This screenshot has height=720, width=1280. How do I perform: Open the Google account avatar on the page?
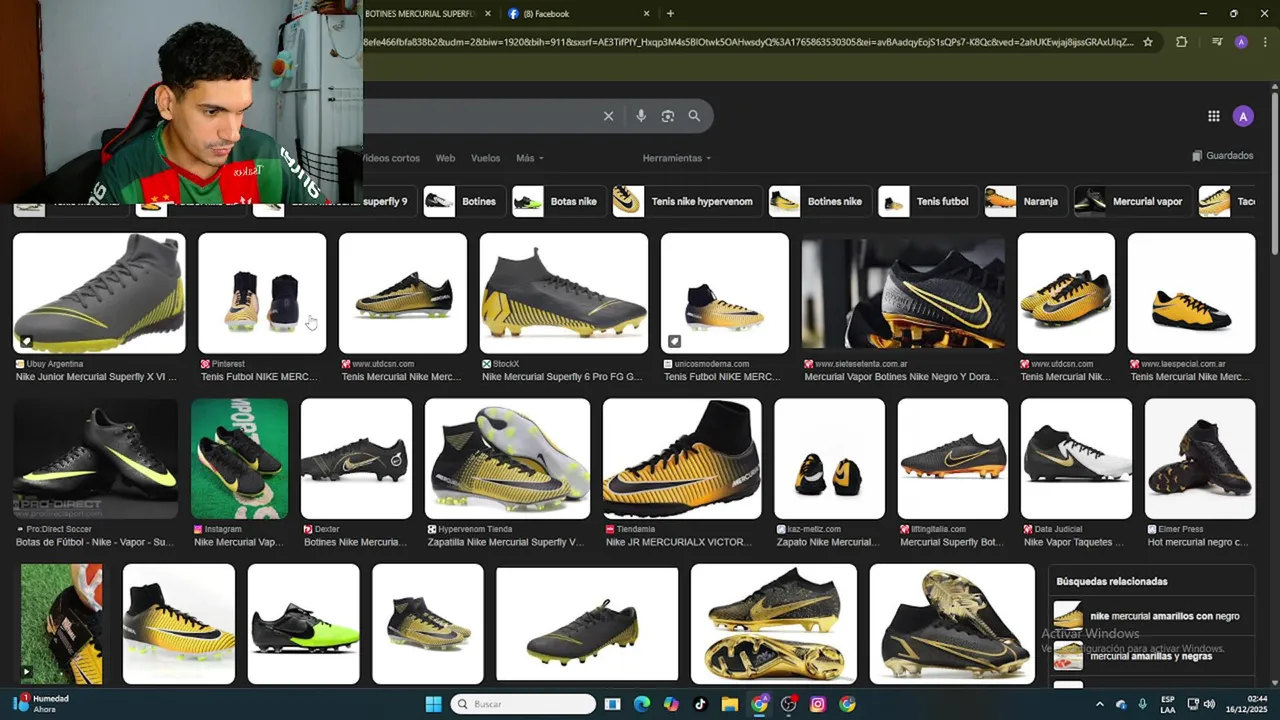[1243, 116]
